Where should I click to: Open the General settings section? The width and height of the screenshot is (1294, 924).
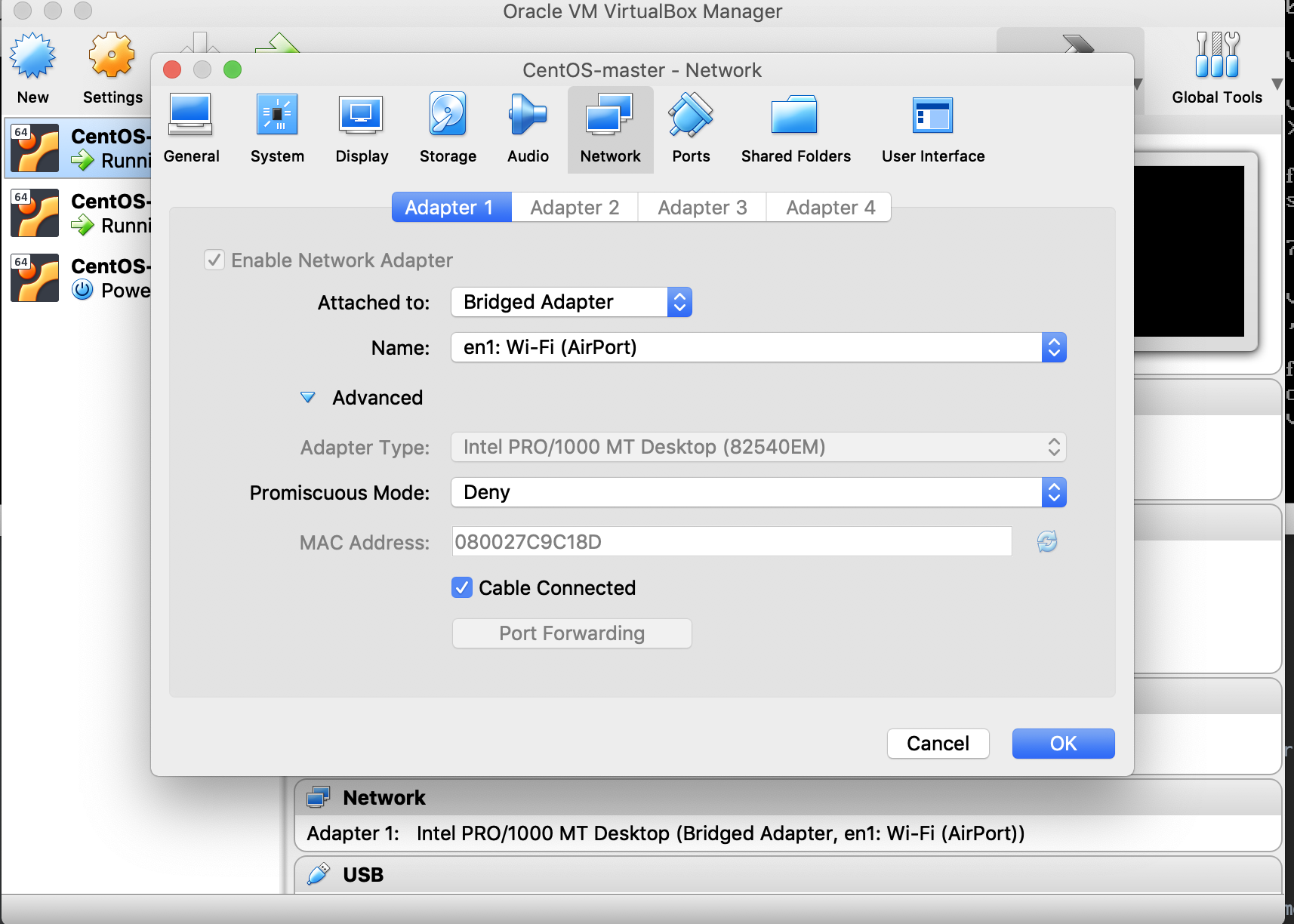[x=191, y=129]
